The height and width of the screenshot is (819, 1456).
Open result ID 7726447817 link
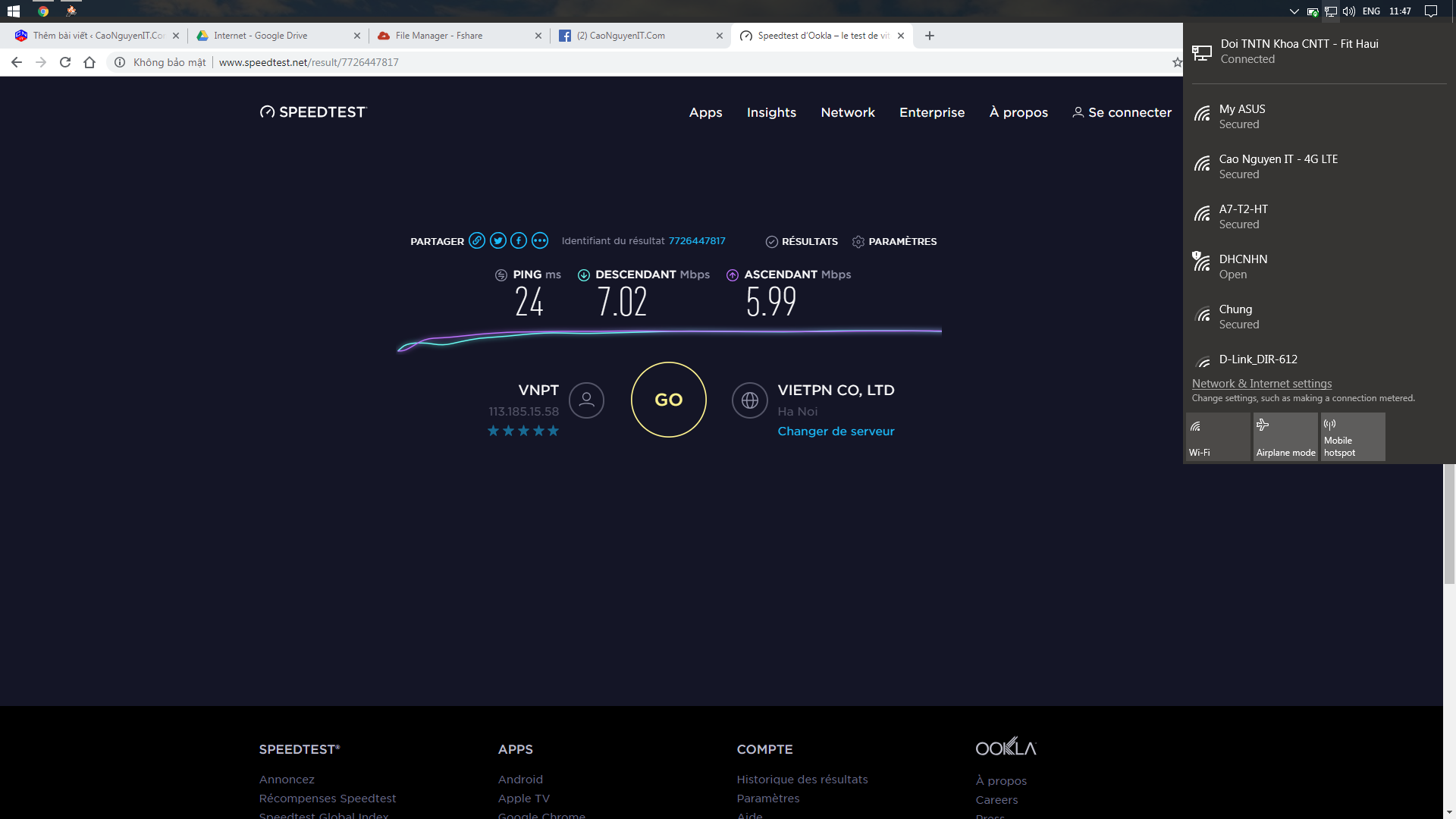pyautogui.click(x=697, y=240)
